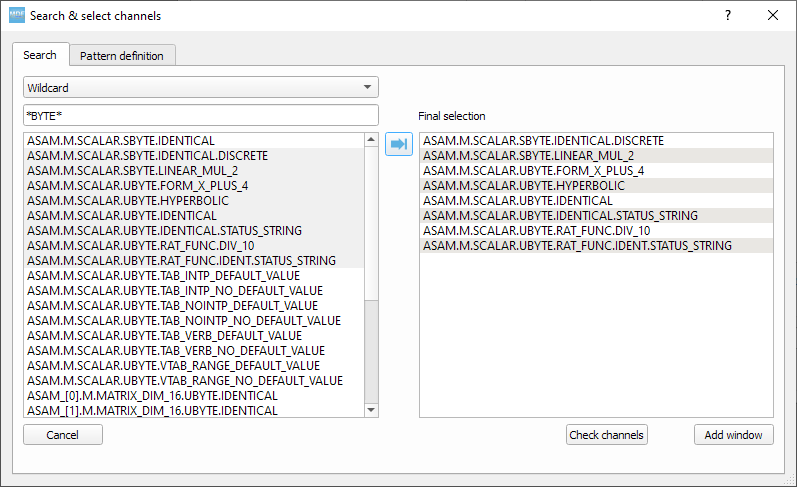Close the Search & select channels dialog
This screenshot has width=797, height=487.
pos(773,15)
